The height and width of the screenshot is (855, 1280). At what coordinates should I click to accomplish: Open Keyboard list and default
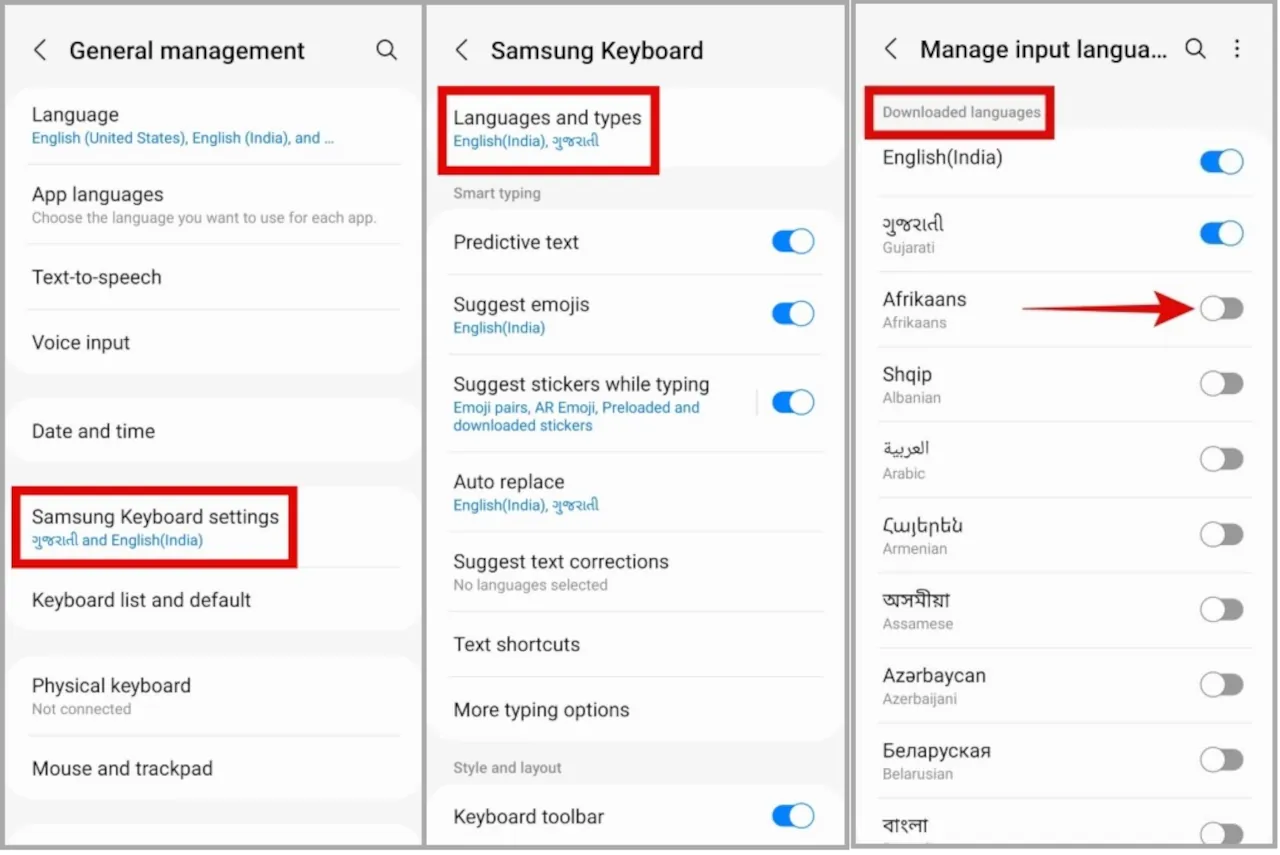pos(215,600)
